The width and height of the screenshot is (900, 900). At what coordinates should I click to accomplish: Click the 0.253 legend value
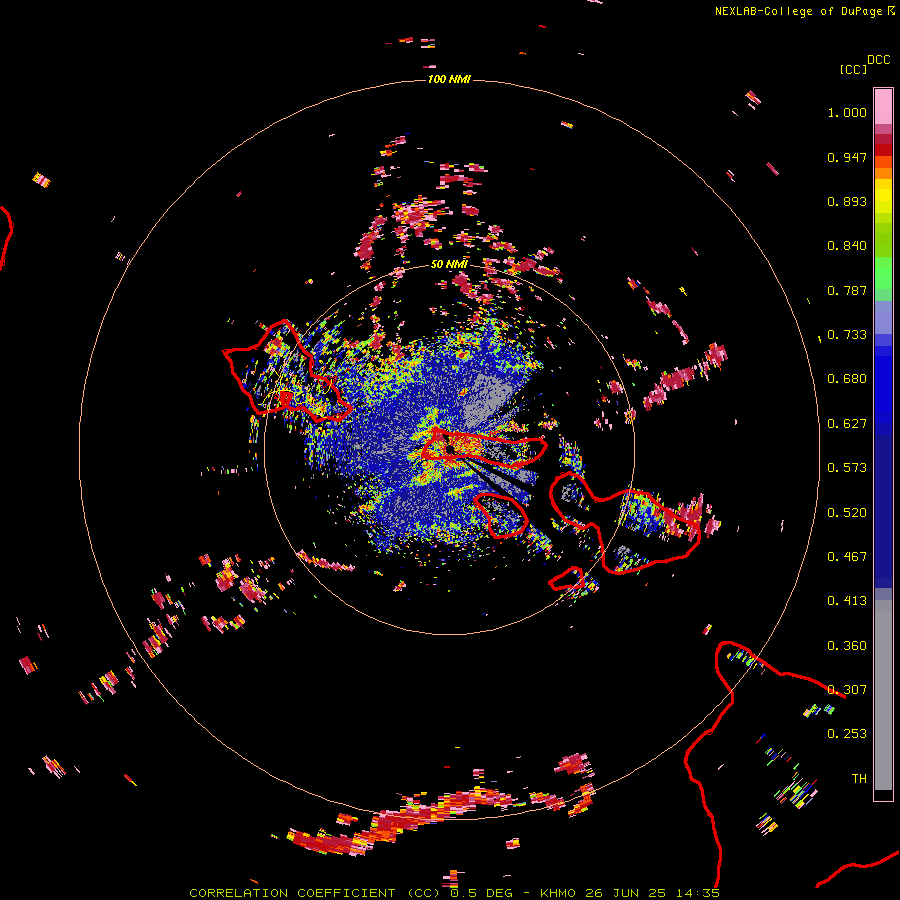[x=847, y=734]
